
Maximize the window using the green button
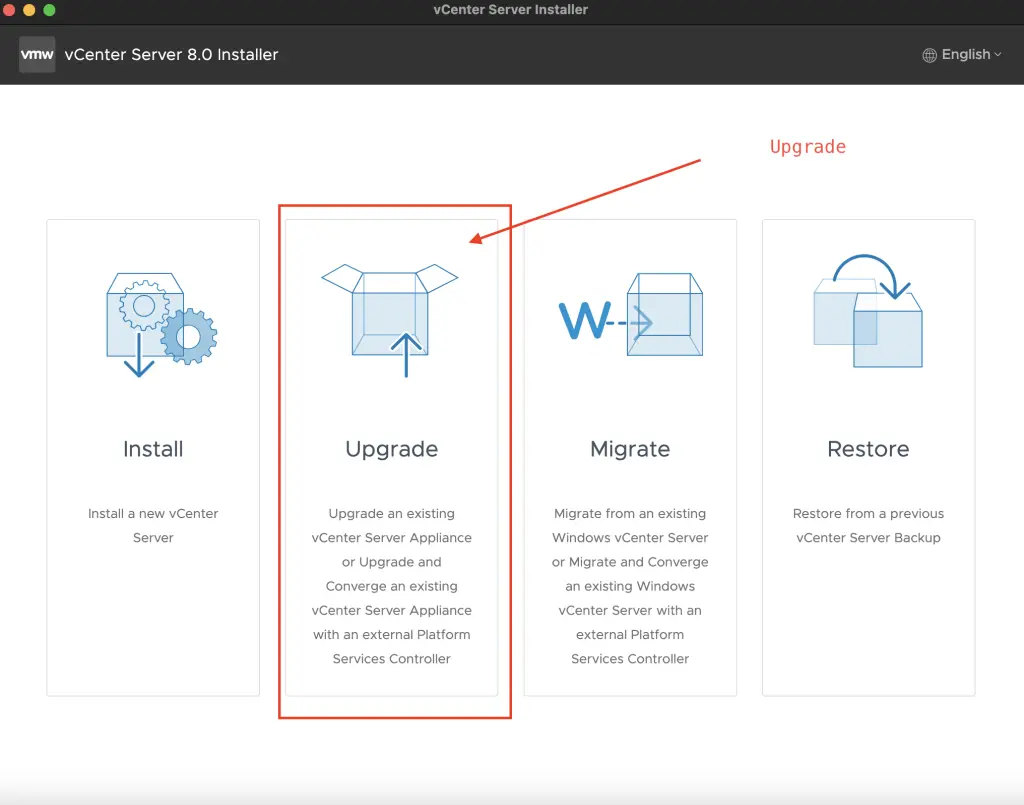coord(49,10)
